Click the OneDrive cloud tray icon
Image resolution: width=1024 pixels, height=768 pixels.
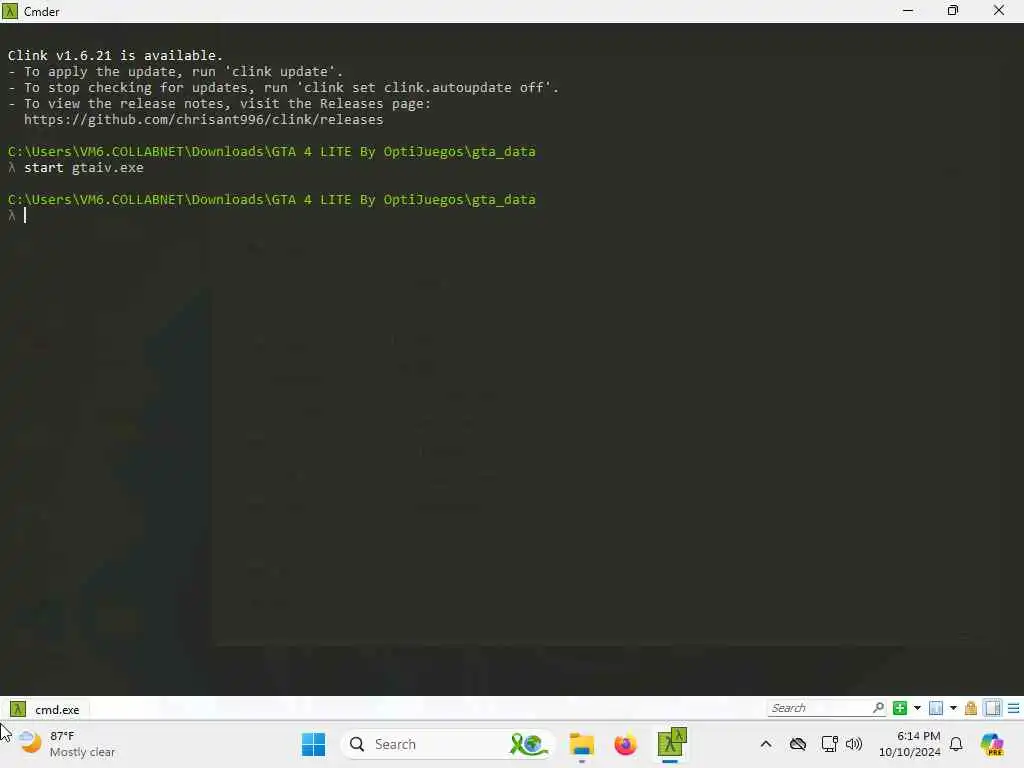[798, 744]
